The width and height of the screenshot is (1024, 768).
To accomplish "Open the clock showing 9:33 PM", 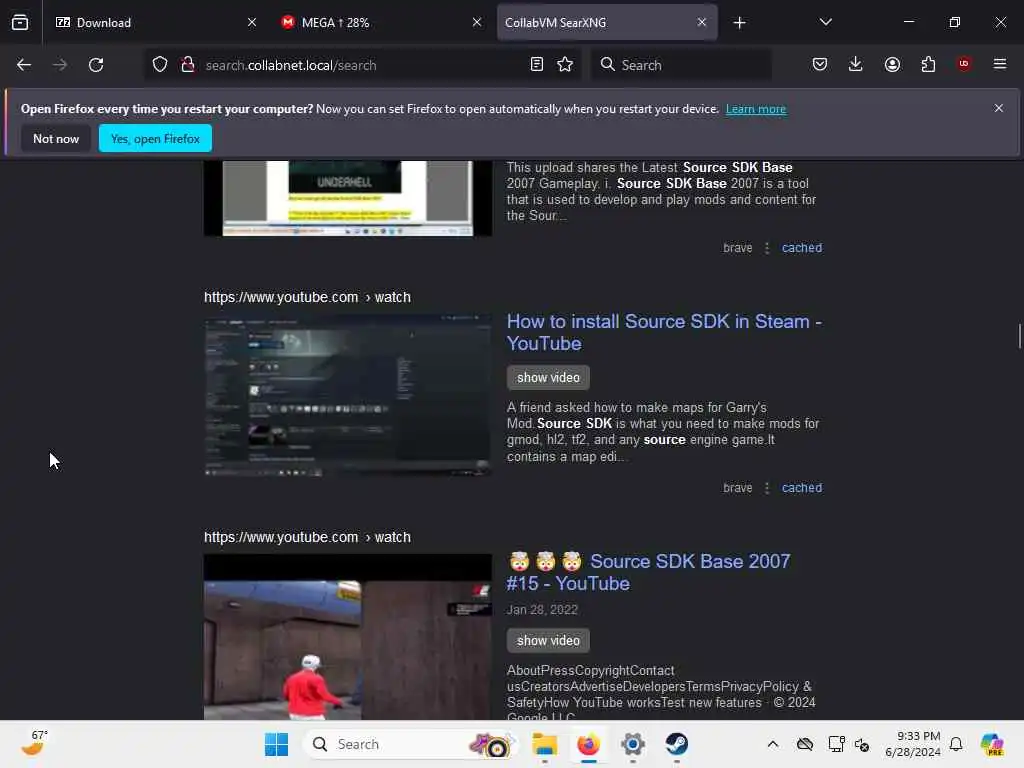I will pyautogui.click(x=913, y=744).
